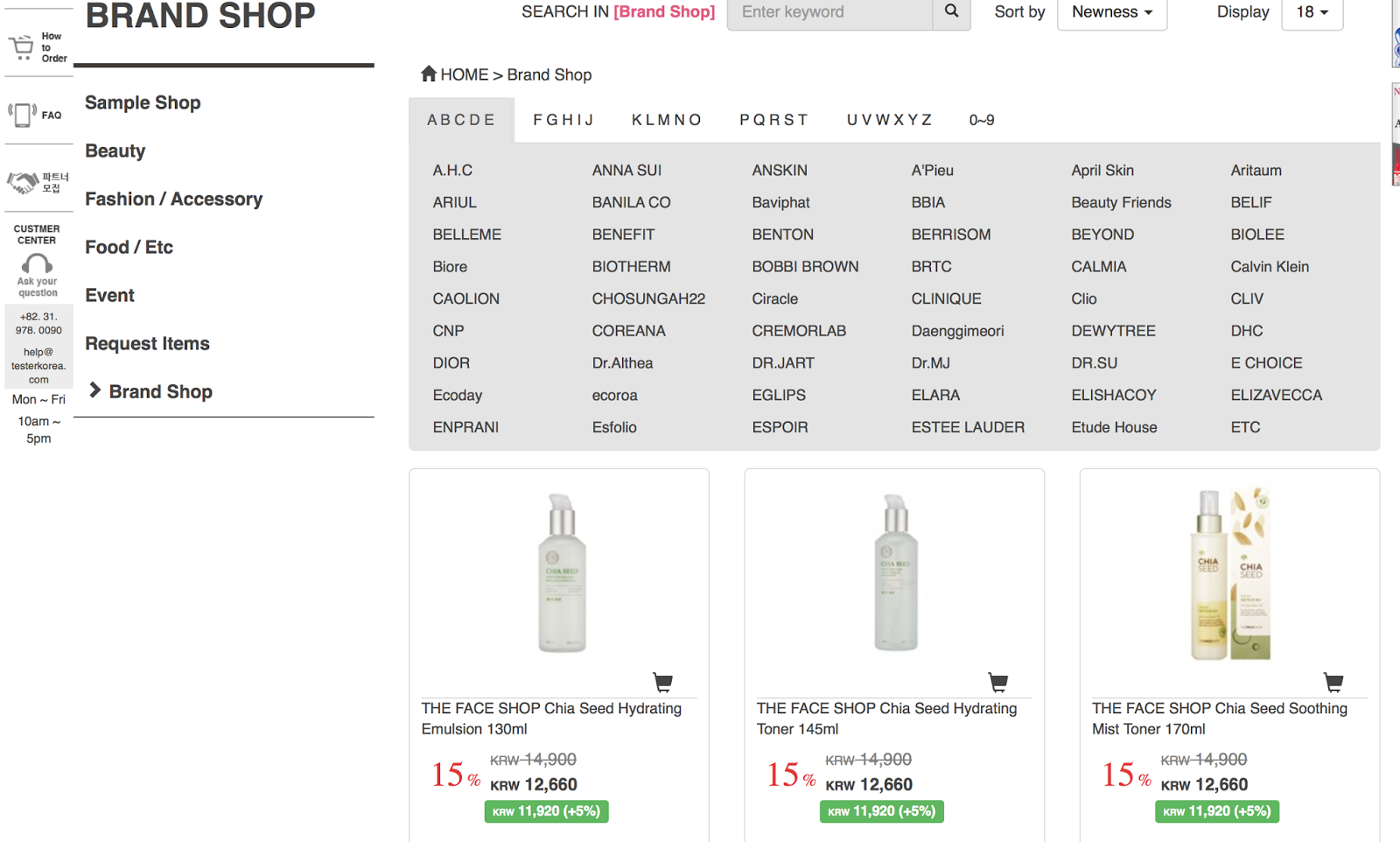The width and height of the screenshot is (1400, 842).
Task: Expand the Brand Shop sidebar chevron
Action: point(95,390)
